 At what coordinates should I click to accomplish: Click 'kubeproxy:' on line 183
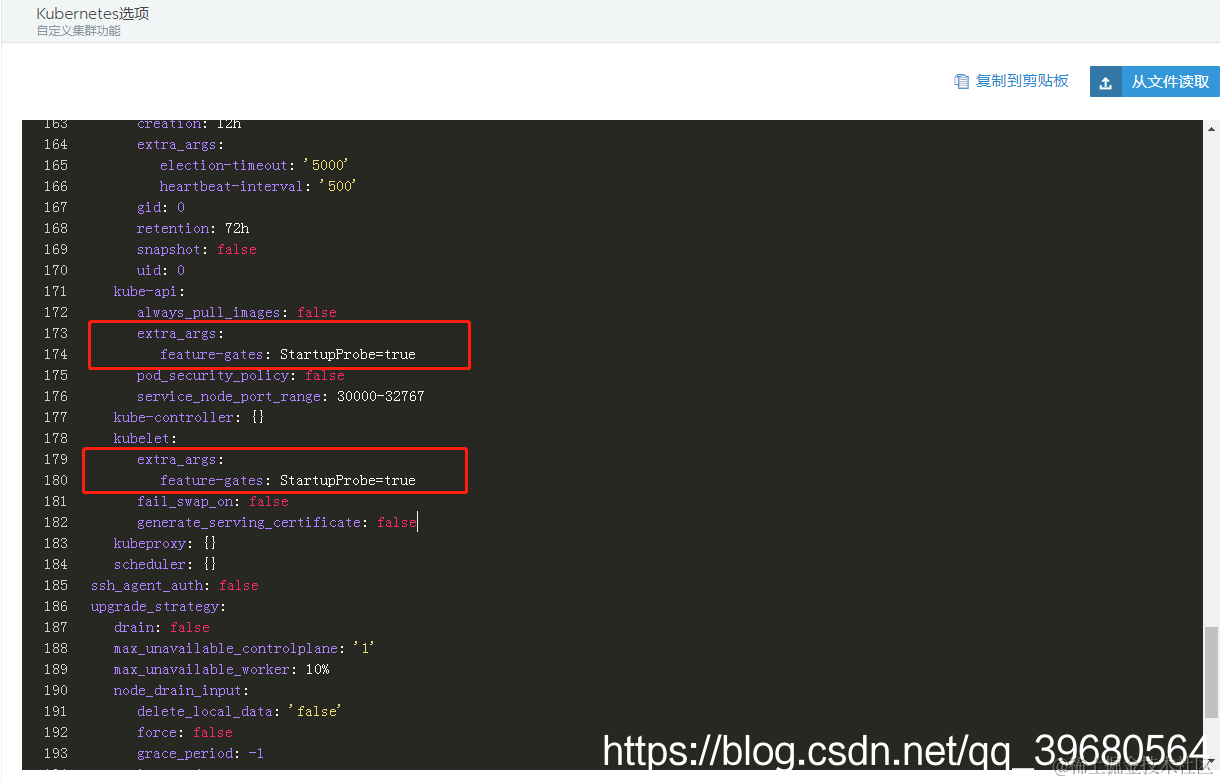click(153, 543)
